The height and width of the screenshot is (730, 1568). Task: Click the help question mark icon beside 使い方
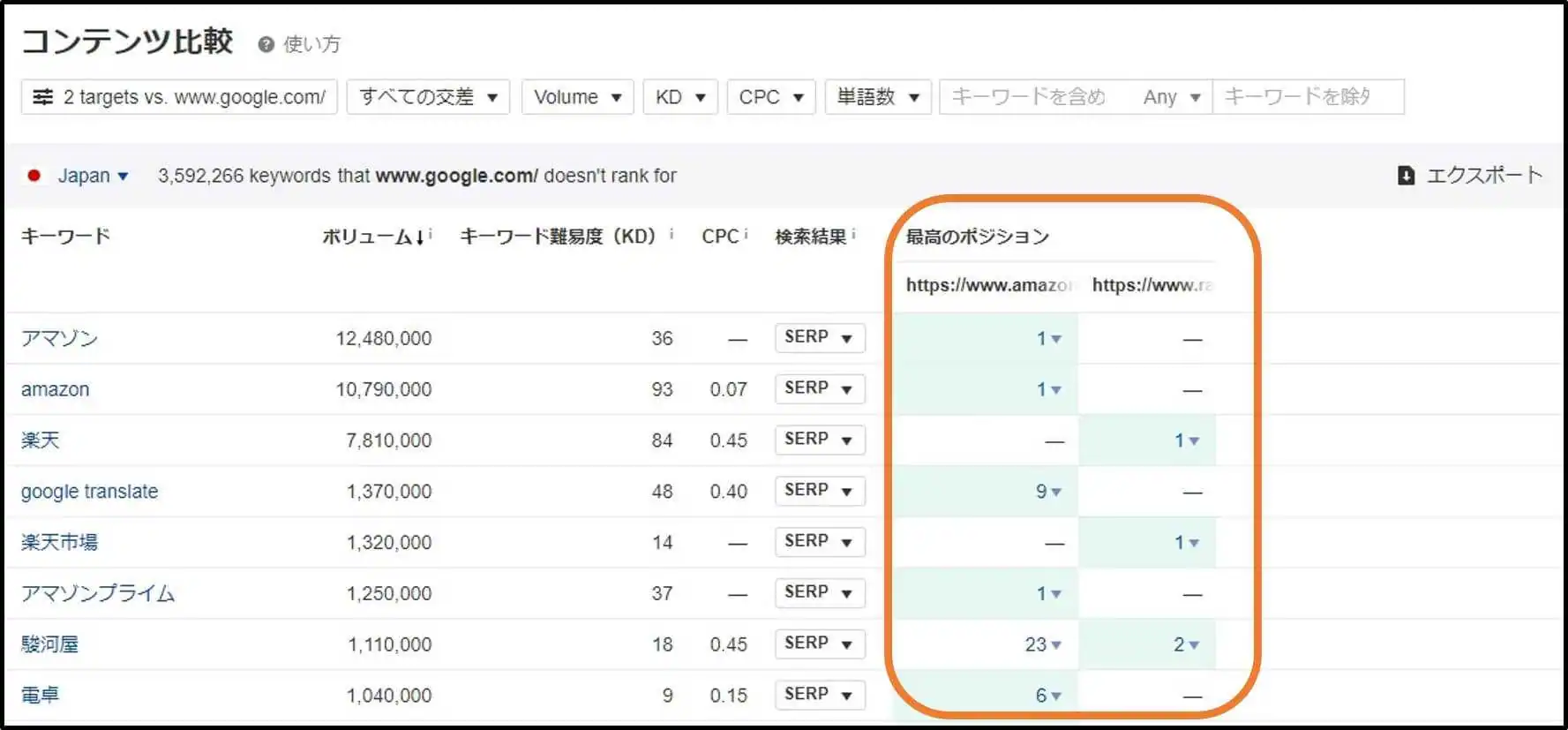(266, 44)
